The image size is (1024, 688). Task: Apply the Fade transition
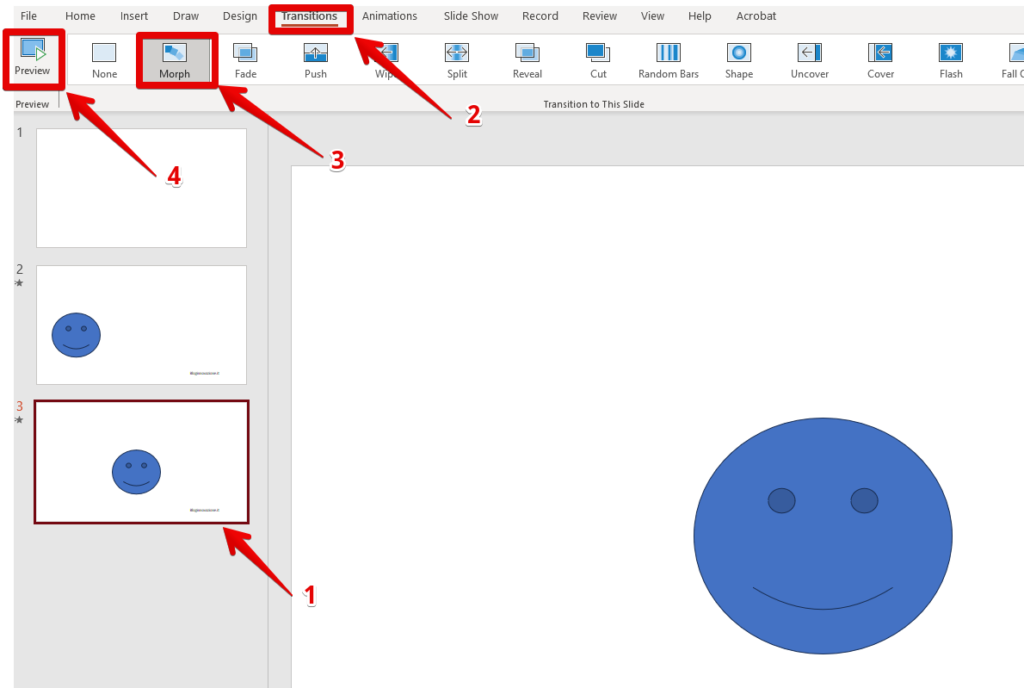(245, 58)
